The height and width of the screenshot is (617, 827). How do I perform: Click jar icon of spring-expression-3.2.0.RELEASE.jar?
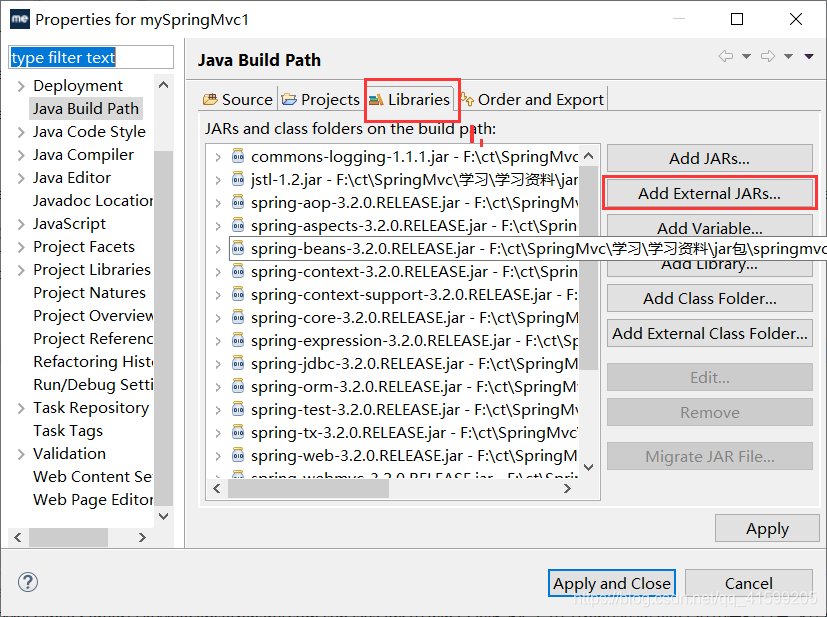click(238, 340)
